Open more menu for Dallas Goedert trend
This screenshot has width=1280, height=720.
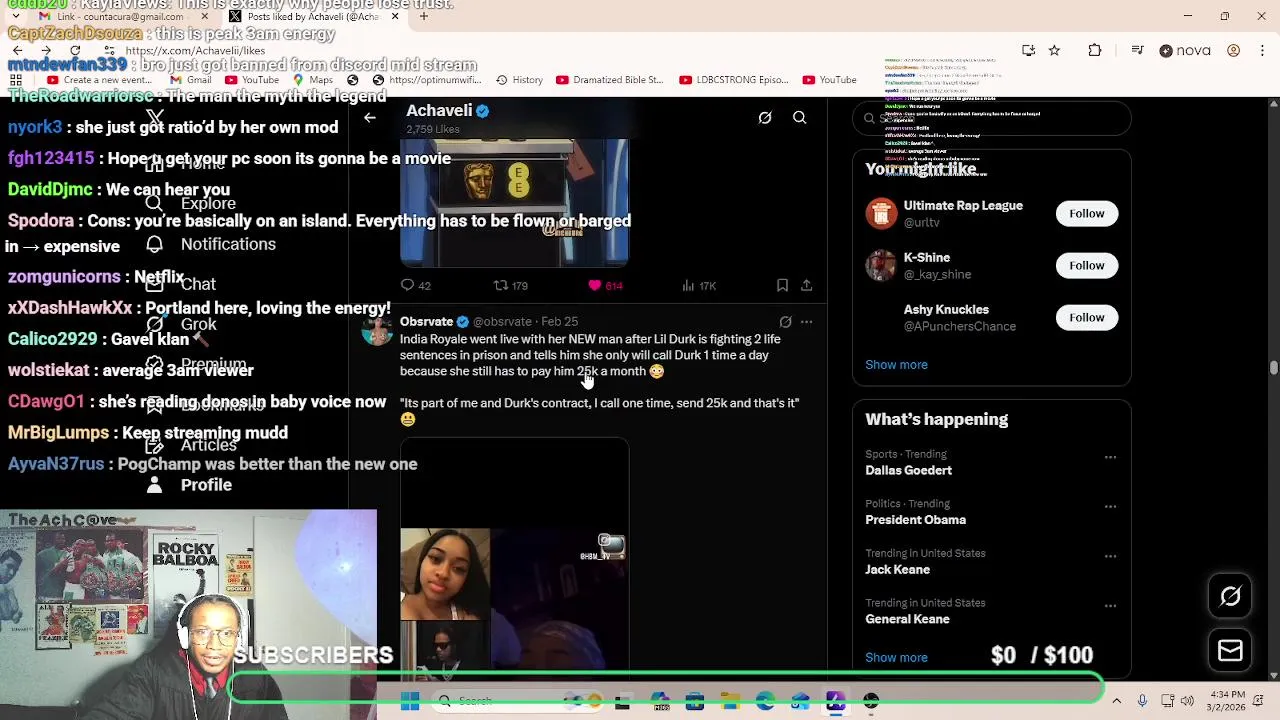1110,457
